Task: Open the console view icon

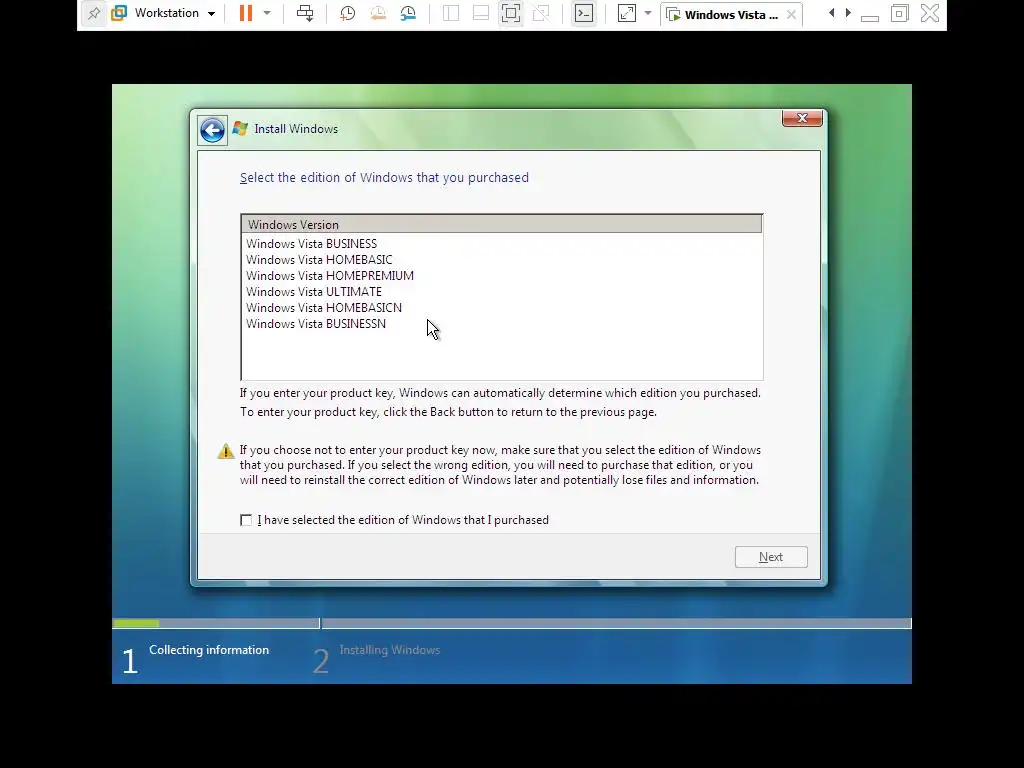Action: 584,13
